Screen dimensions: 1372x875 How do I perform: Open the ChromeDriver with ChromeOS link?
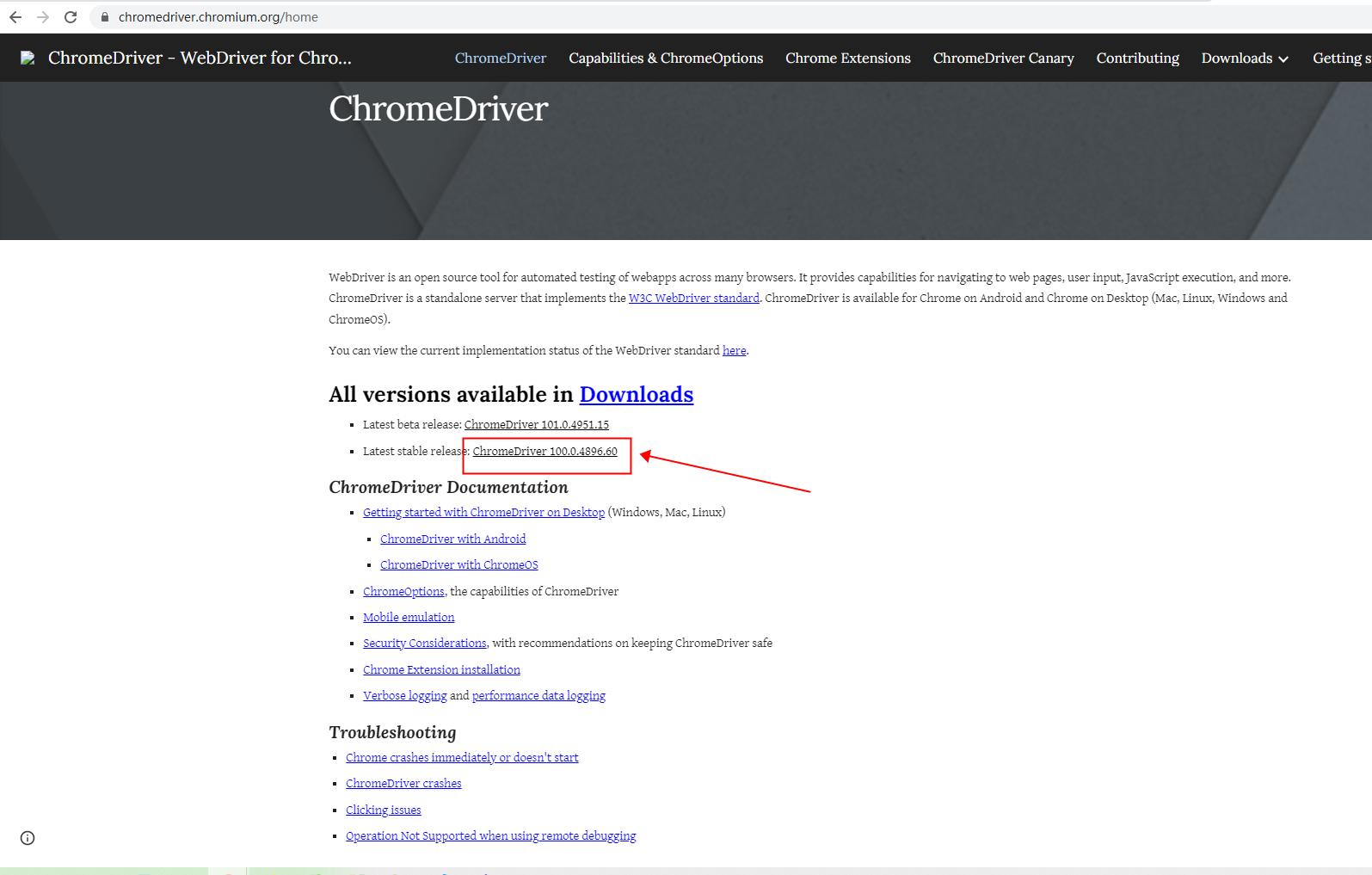[x=459, y=564]
